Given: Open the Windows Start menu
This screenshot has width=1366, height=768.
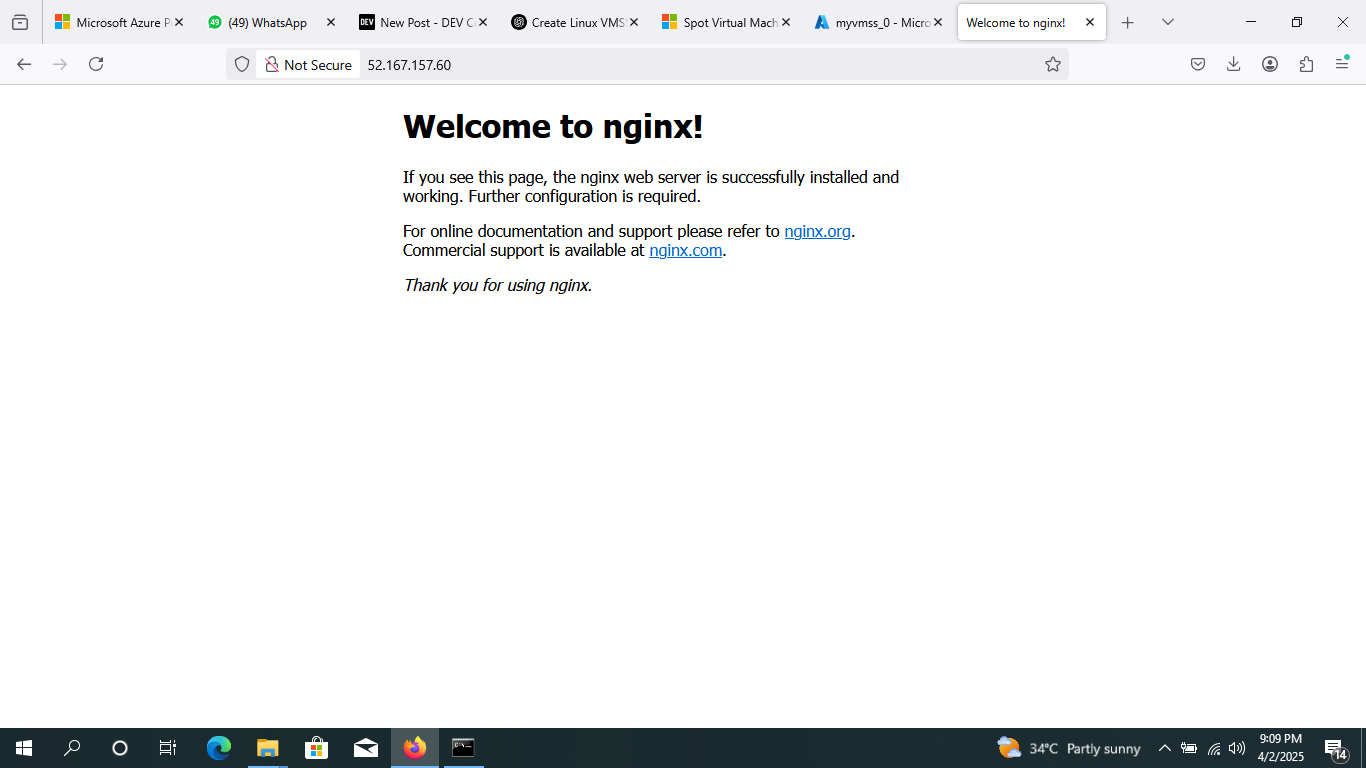Looking at the screenshot, I should click(24, 748).
